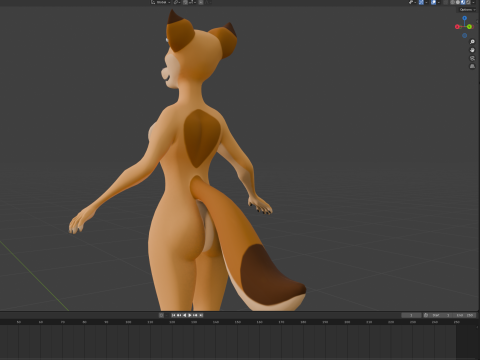Jump to the next keyframe
The height and width of the screenshot is (360, 480).
tap(195, 315)
